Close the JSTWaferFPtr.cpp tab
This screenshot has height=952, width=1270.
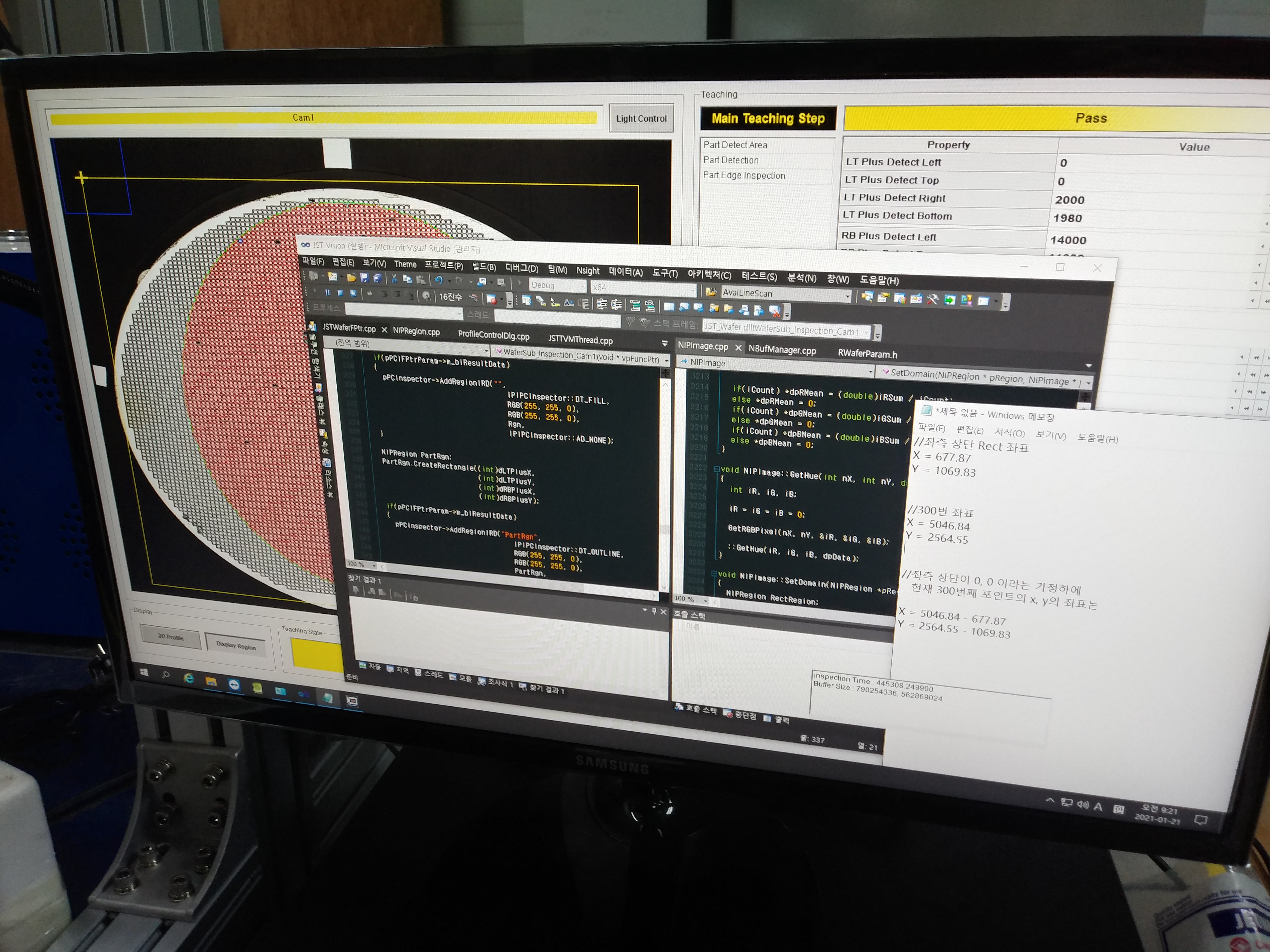tap(384, 329)
